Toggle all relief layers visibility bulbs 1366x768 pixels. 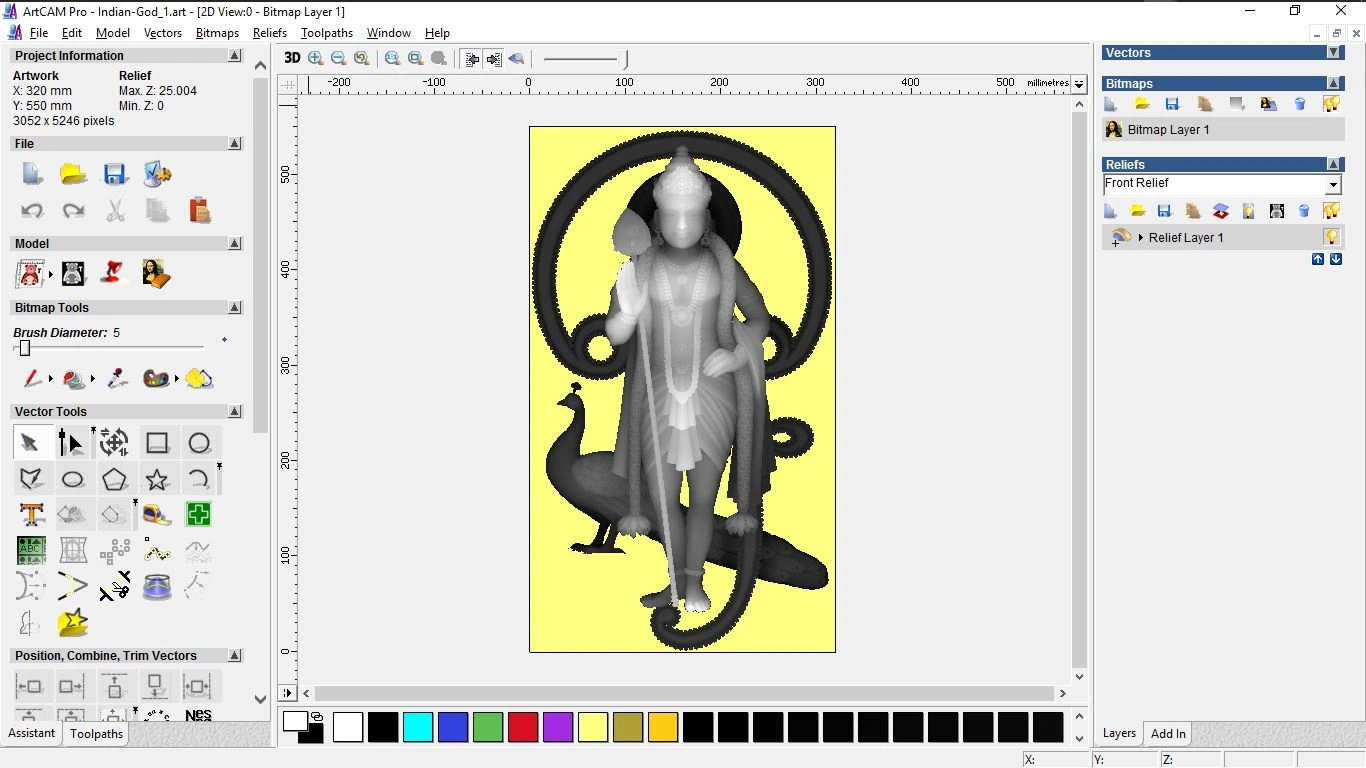coord(1331,211)
